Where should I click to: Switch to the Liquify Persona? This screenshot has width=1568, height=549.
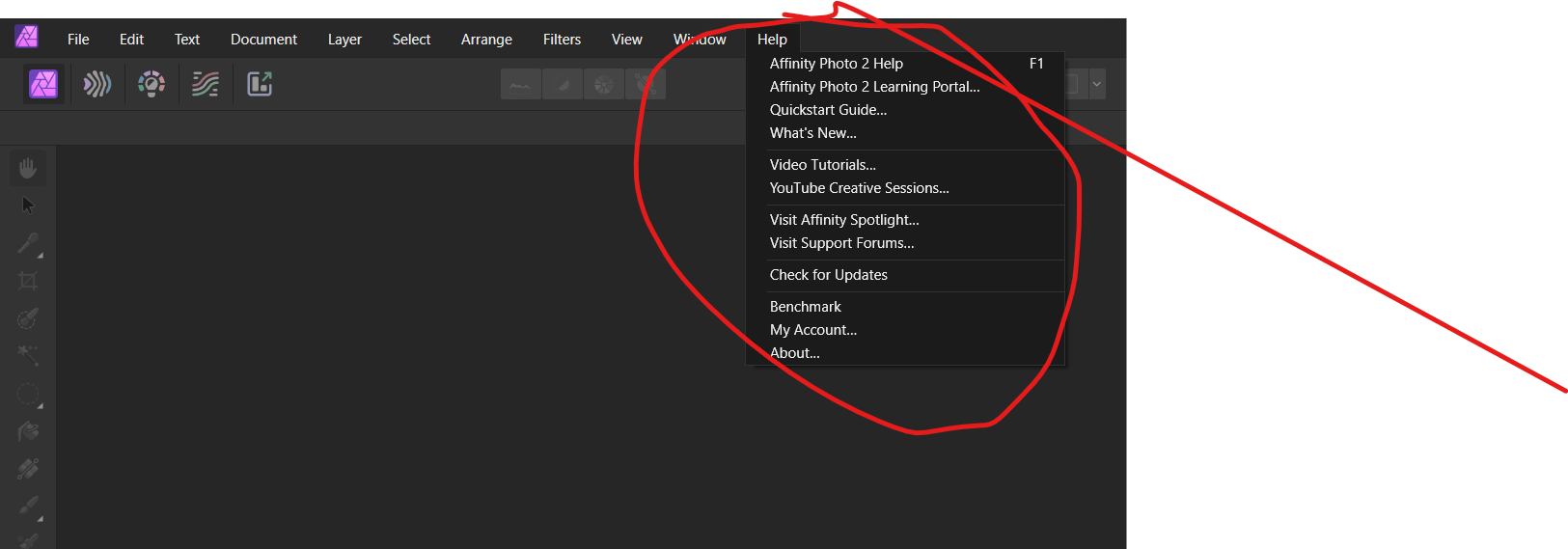[x=97, y=84]
